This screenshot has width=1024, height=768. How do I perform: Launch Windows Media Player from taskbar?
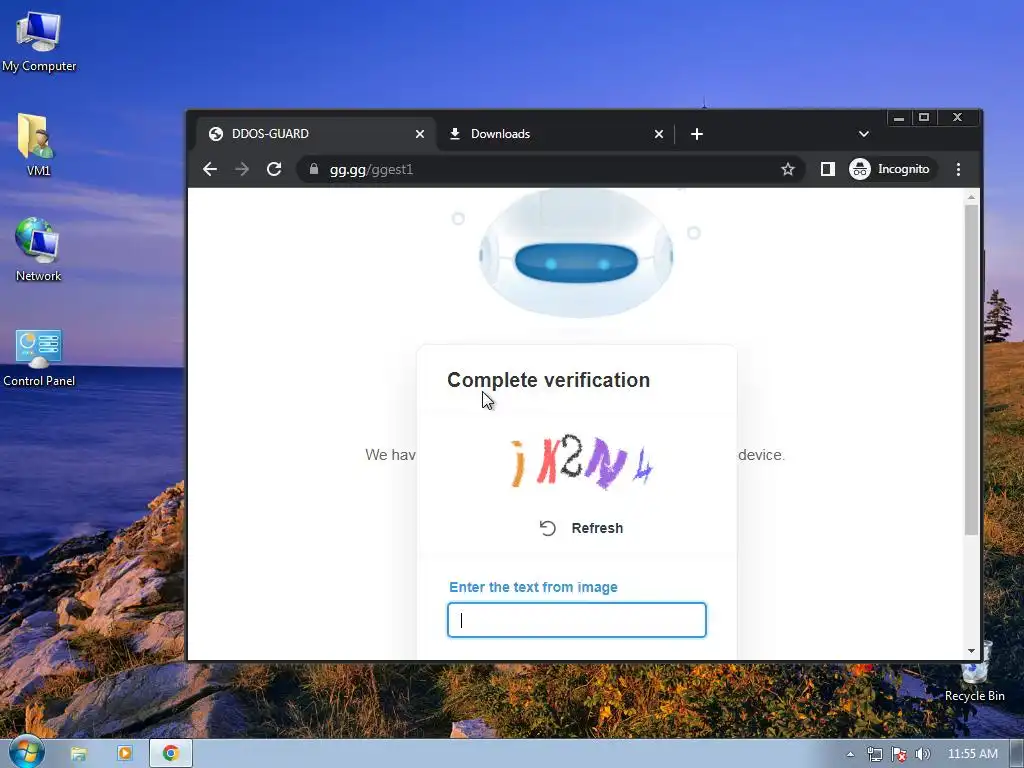[x=124, y=753]
